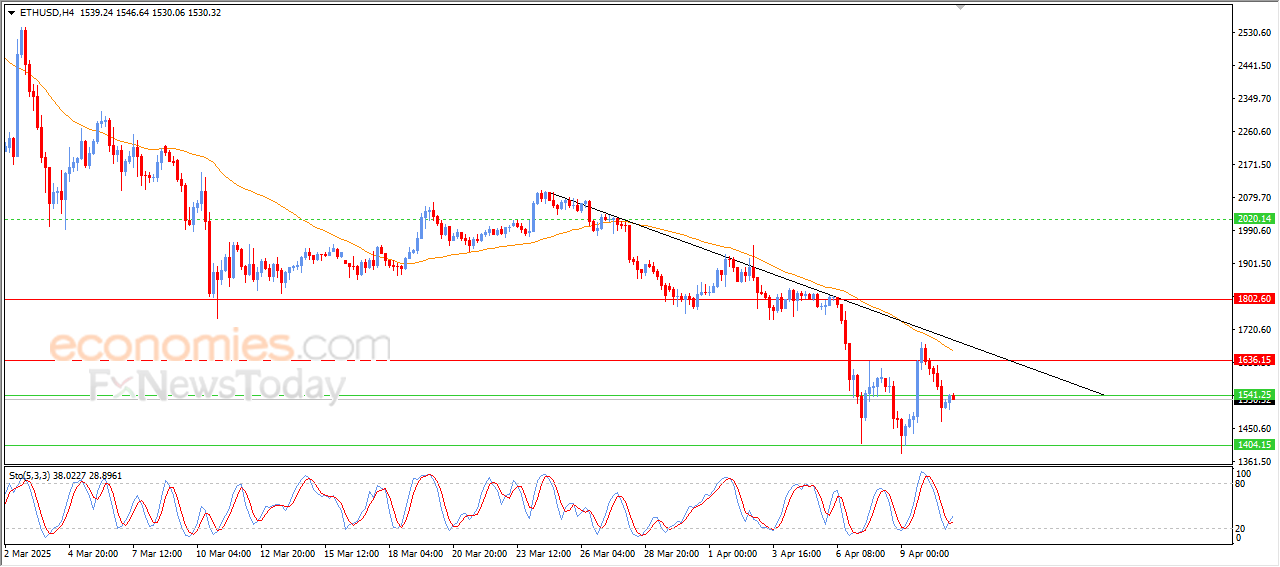Select the red 1802.60 price label
1280x567 pixels.
(x=1254, y=299)
